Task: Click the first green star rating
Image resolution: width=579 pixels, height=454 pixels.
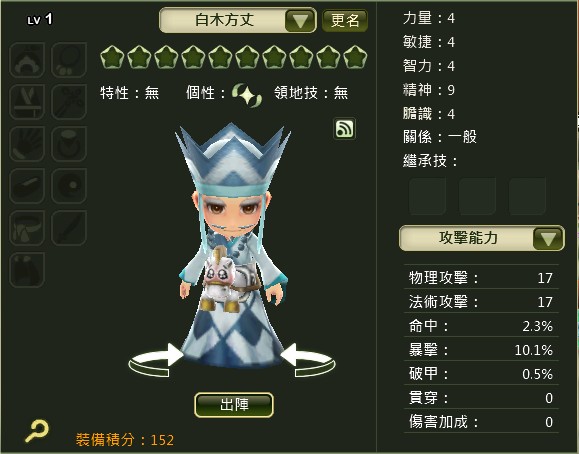Action: coord(112,57)
